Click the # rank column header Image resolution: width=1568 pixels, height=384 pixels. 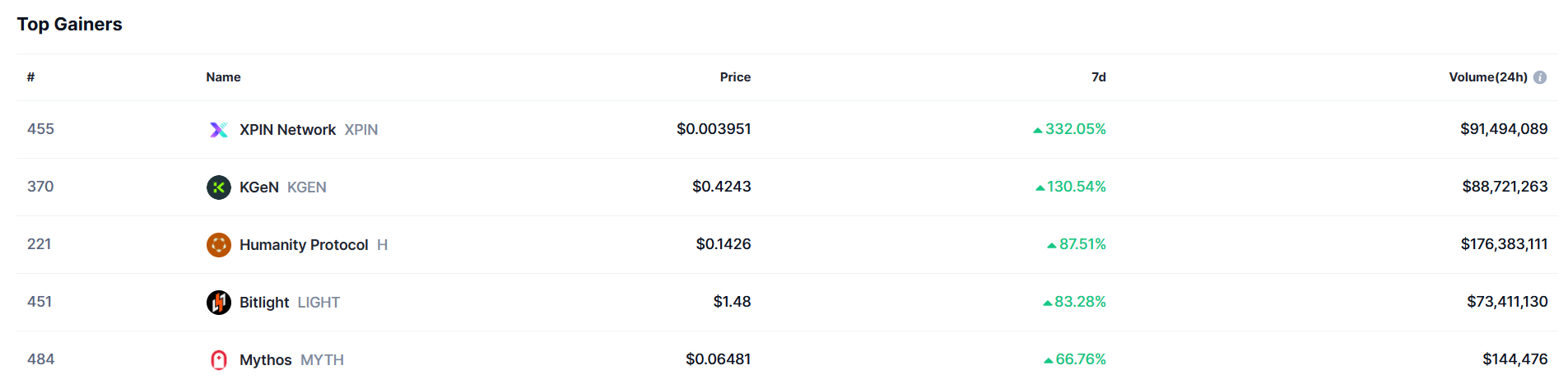[x=30, y=77]
